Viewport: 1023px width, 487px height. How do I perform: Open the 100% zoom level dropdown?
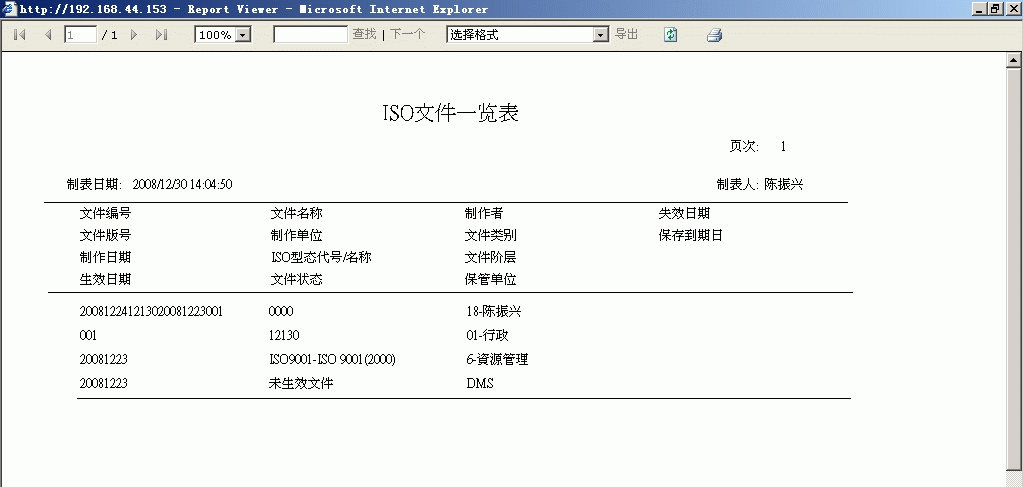coord(243,35)
